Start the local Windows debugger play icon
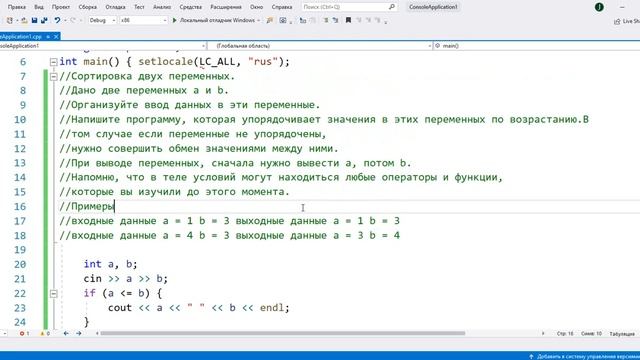 (174, 20)
